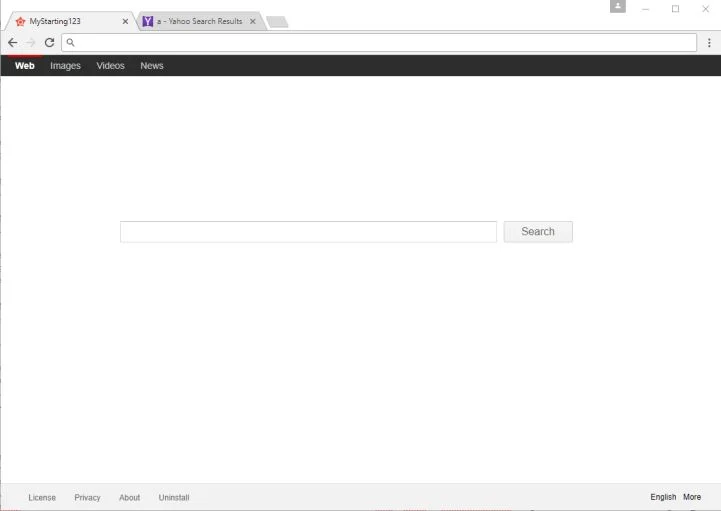Minimize the browser window
Viewport: 721px width, 511px height.
[x=646, y=9]
